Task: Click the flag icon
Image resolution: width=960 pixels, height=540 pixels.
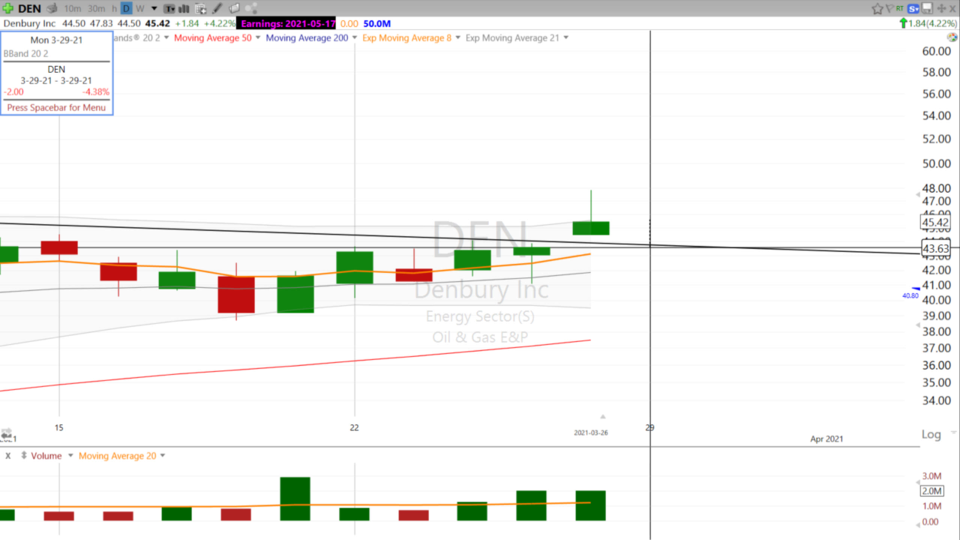Action: [890, 9]
